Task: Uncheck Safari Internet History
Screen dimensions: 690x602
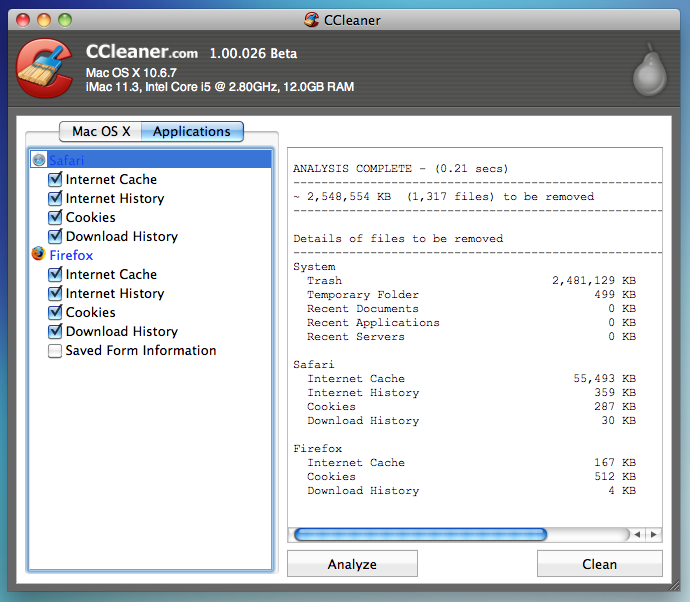Action: (55, 198)
